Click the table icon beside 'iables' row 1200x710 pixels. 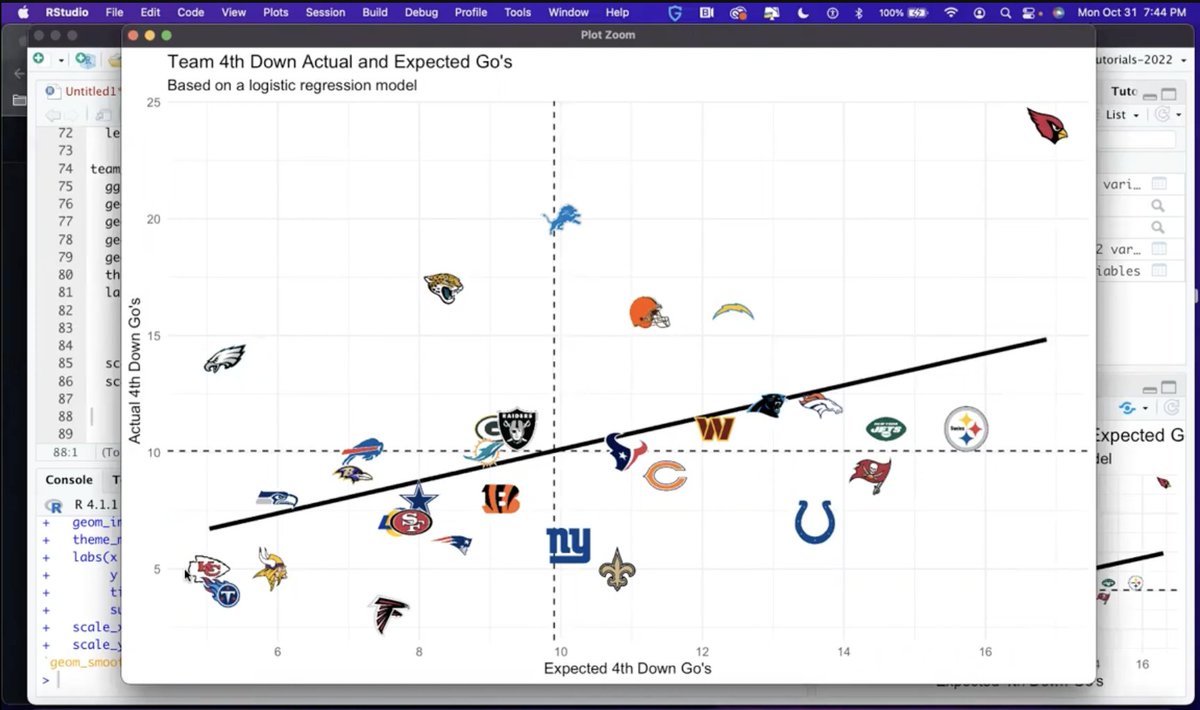1159,271
